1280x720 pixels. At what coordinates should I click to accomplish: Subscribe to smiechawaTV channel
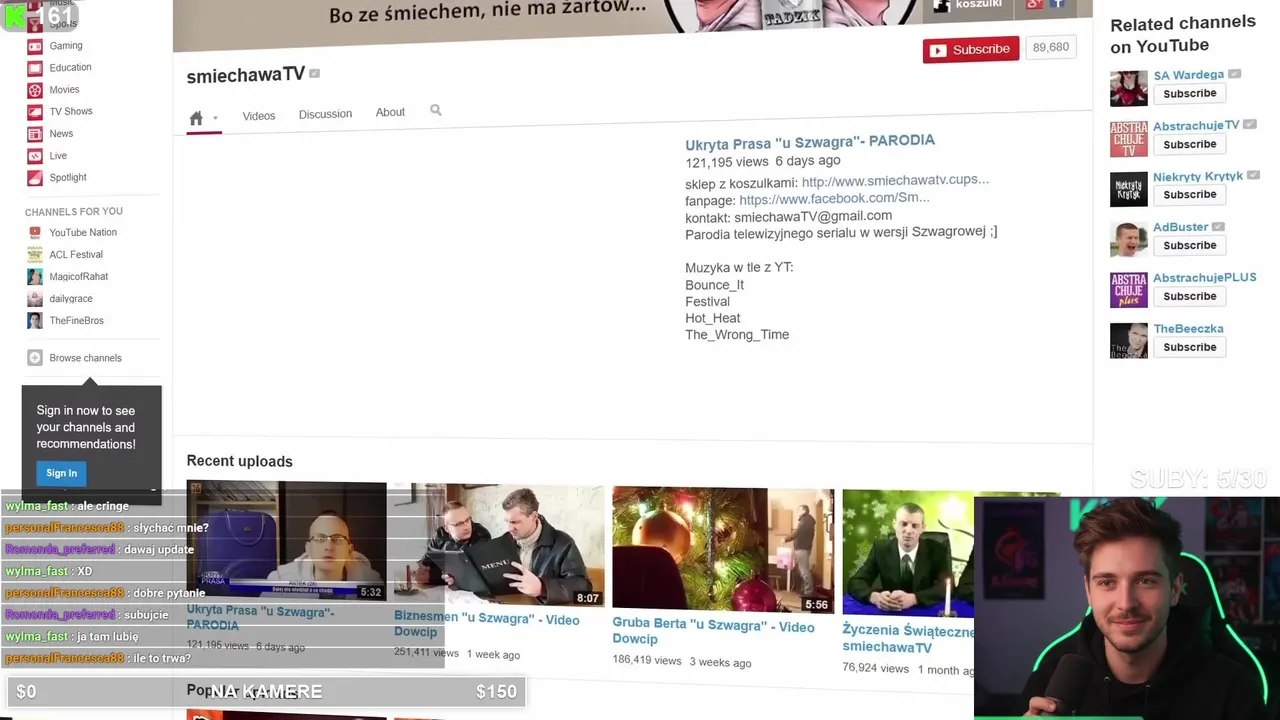pos(971,50)
